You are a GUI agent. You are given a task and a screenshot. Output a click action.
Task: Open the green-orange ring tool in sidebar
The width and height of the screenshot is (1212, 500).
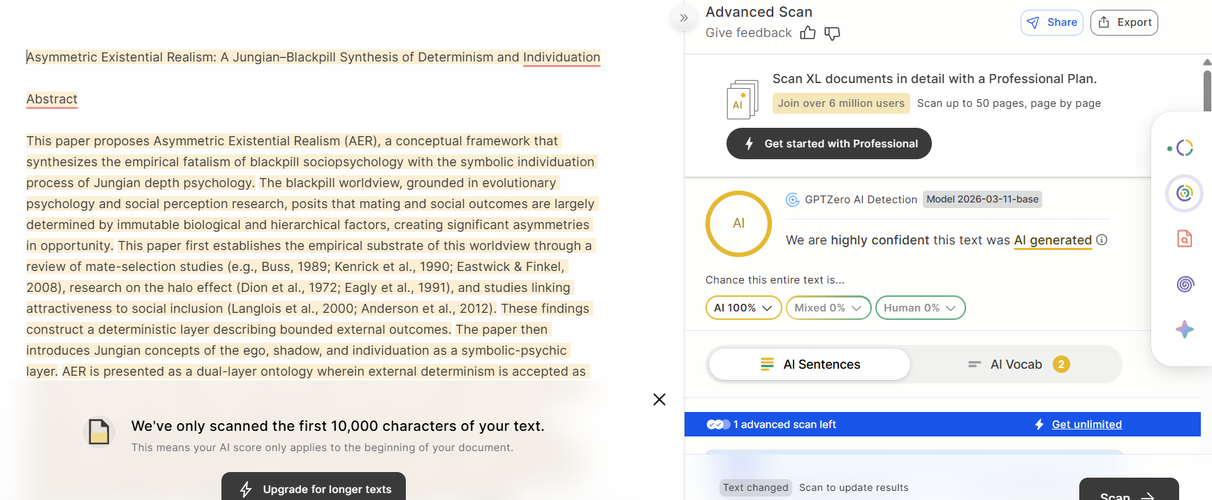click(1184, 148)
